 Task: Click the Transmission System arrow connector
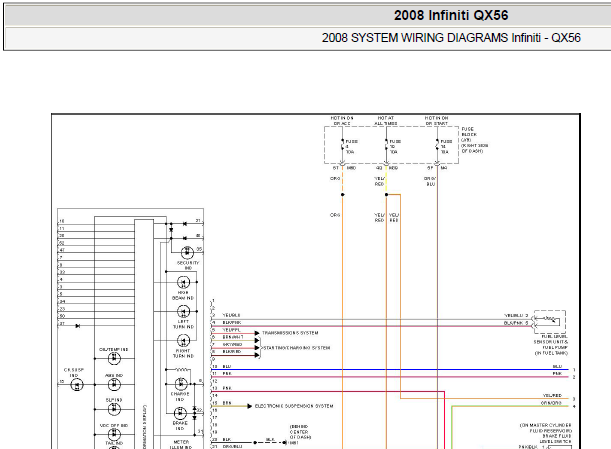pyautogui.click(x=257, y=333)
